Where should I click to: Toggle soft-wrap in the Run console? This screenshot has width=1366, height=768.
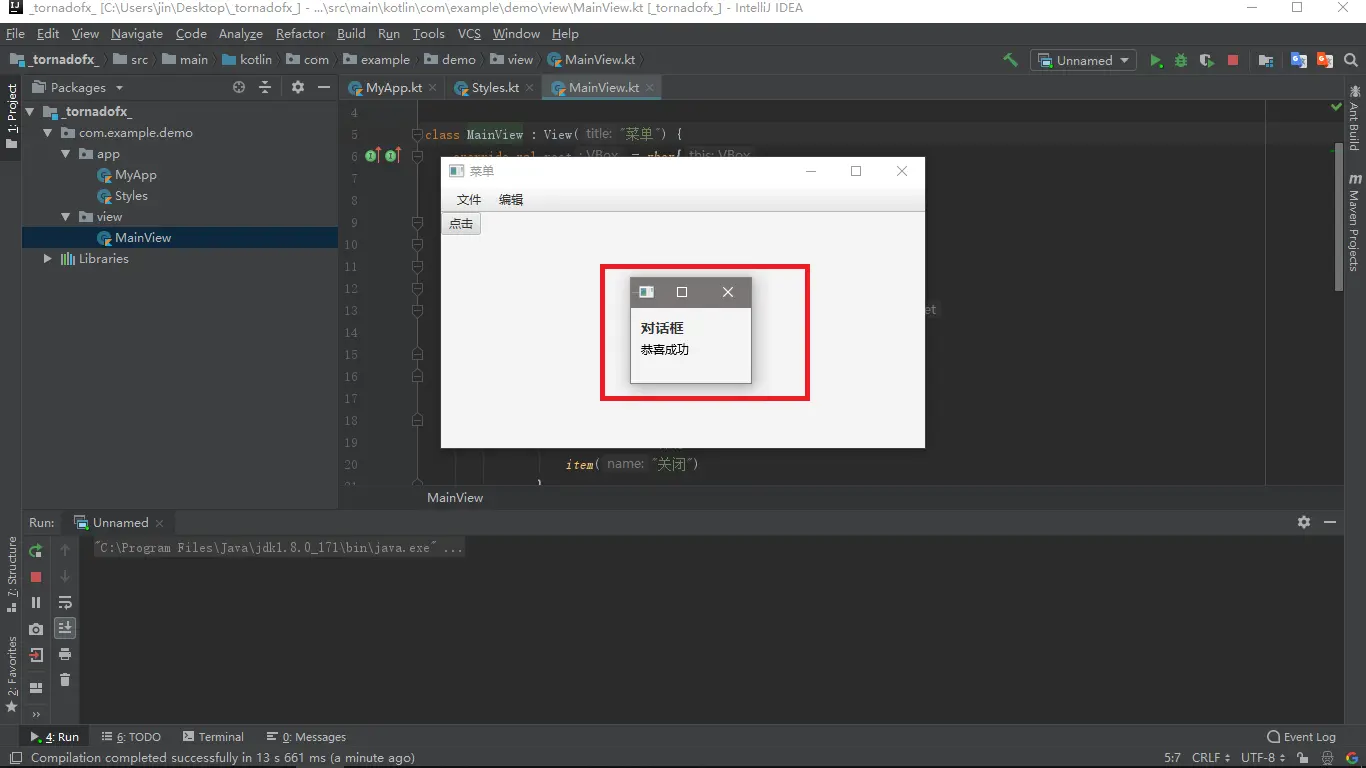click(x=65, y=603)
